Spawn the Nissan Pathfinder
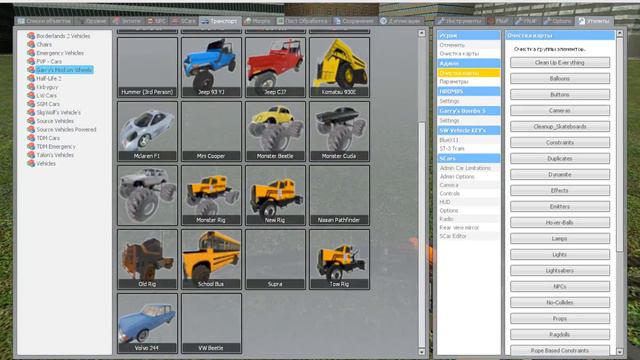 (339, 195)
